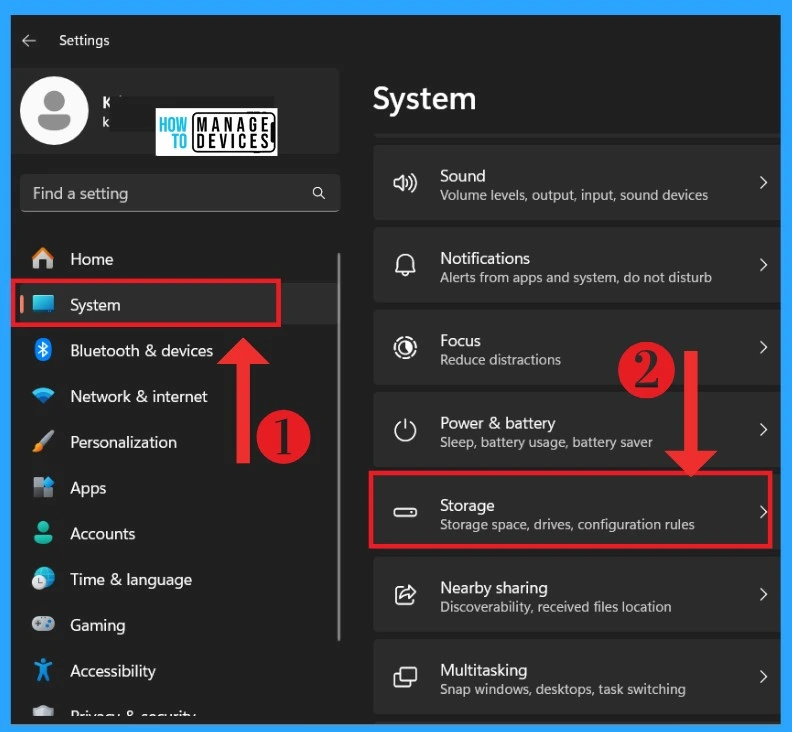The image size is (792, 732).
Task: Go to Accounts settings
Action: (102, 534)
